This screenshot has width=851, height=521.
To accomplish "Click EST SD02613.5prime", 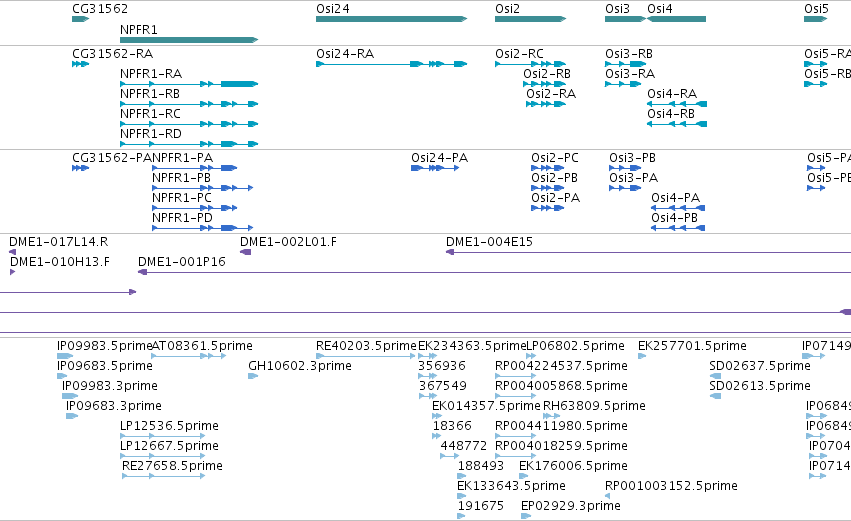I will tap(760, 386).
